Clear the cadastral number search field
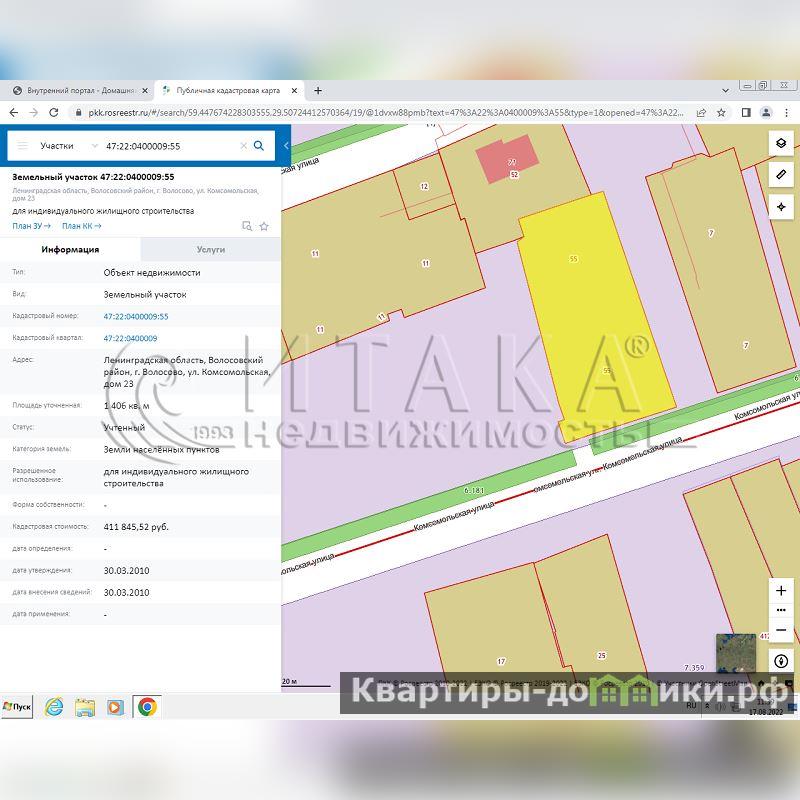Screen dimensions: 800x800 click(243, 146)
